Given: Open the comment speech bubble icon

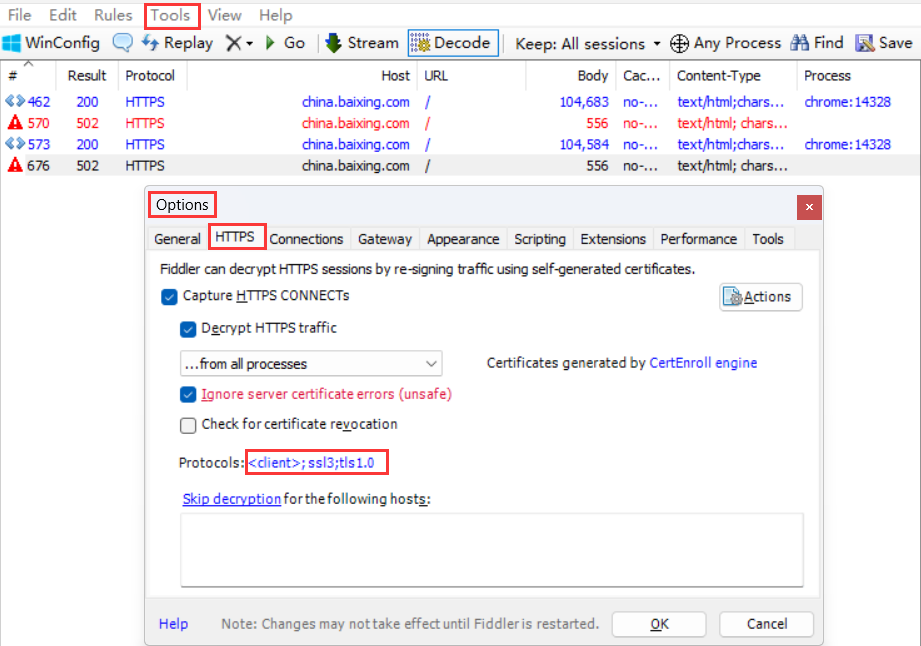Looking at the screenshot, I should tap(122, 43).
